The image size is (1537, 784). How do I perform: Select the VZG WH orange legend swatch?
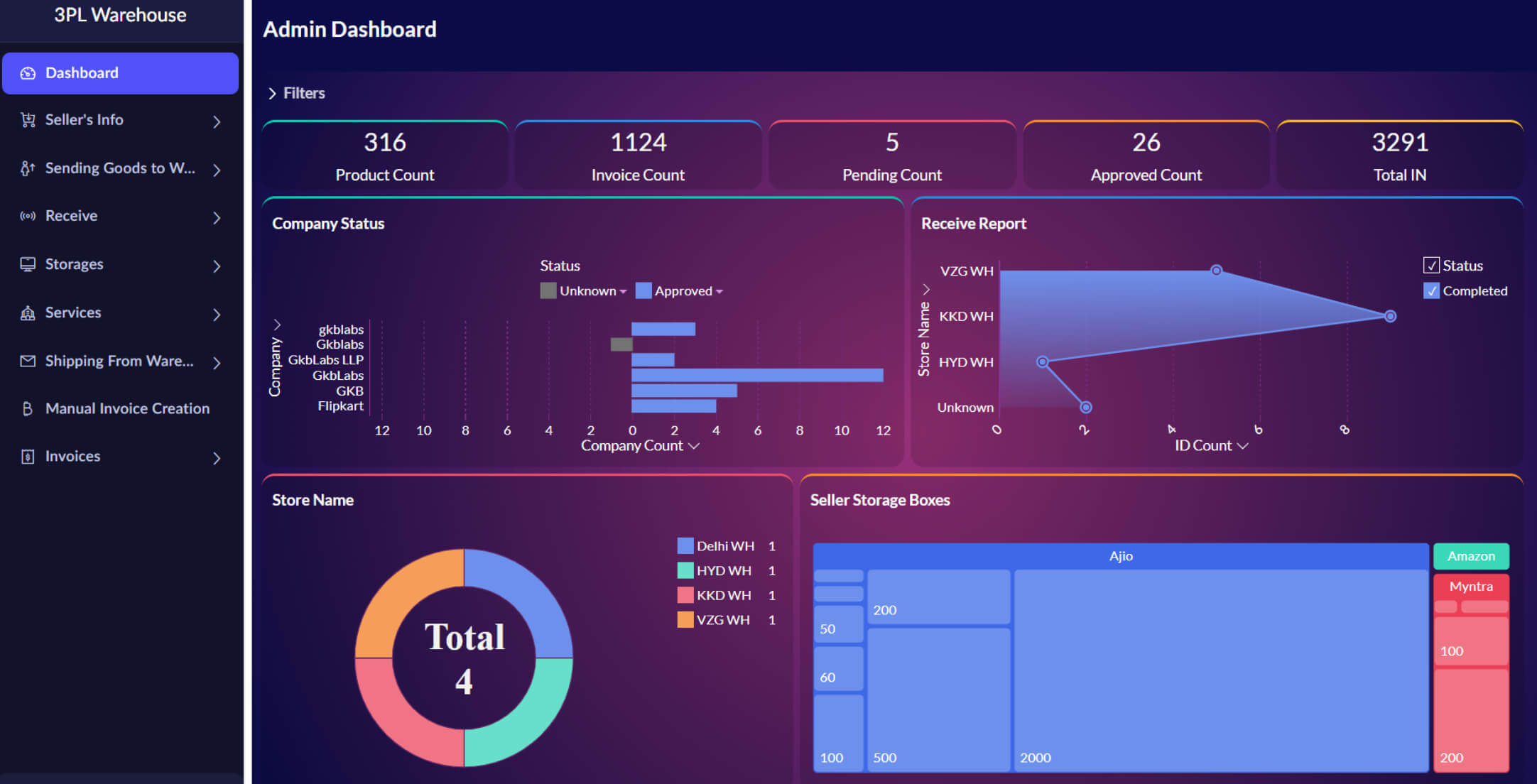pyautogui.click(x=684, y=619)
